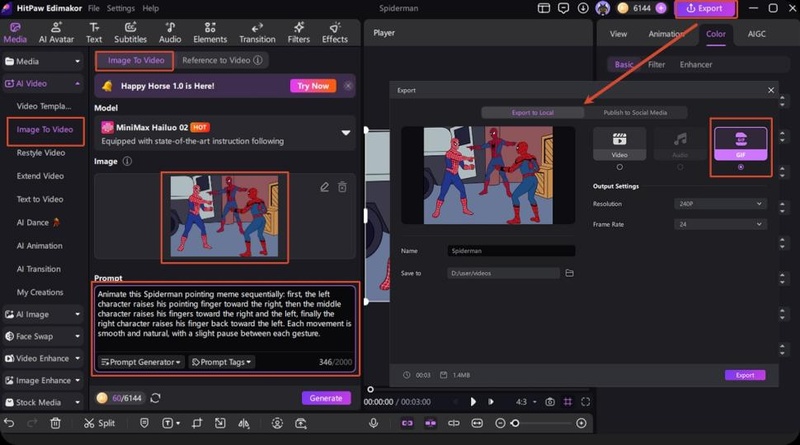Choose the GIF format tile
Viewport: 800px width, 445px height.
(x=741, y=144)
